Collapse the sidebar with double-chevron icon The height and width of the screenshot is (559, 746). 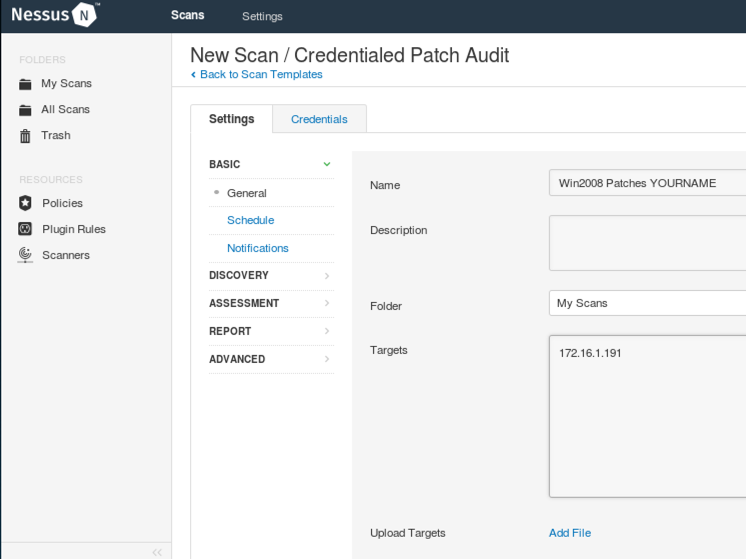click(x=157, y=552)
